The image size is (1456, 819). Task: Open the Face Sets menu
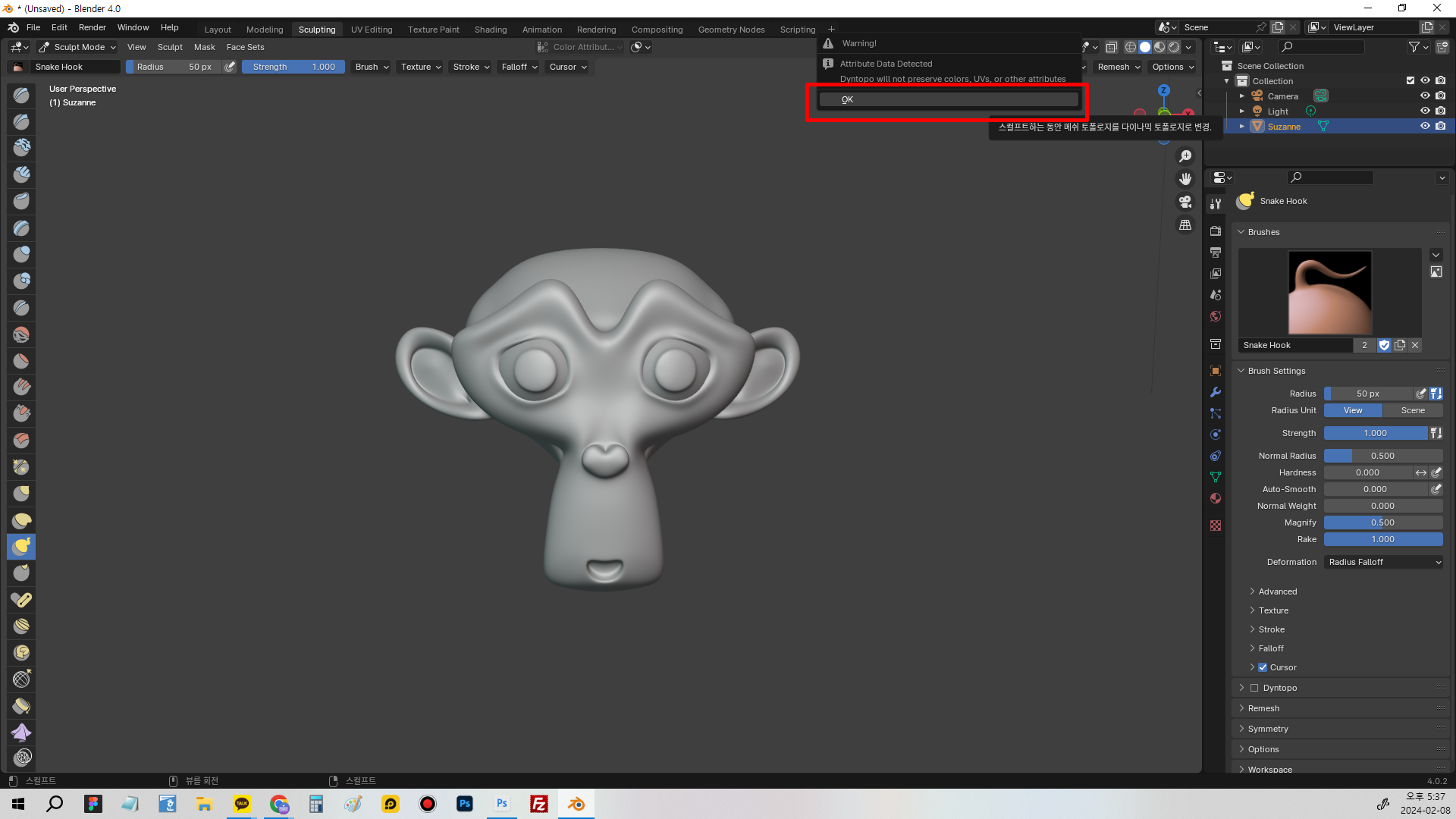pyautogui.click(x=245, y=47)
